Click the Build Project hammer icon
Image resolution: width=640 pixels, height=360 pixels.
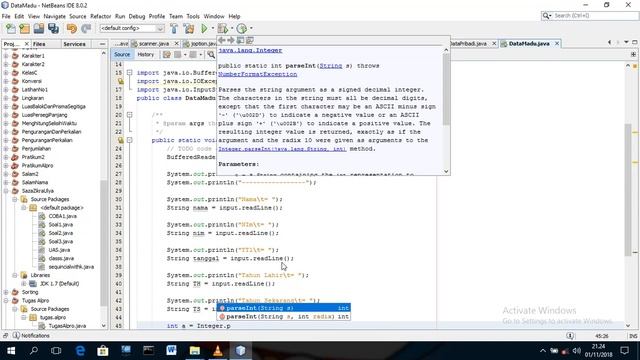tap(174, 29)
